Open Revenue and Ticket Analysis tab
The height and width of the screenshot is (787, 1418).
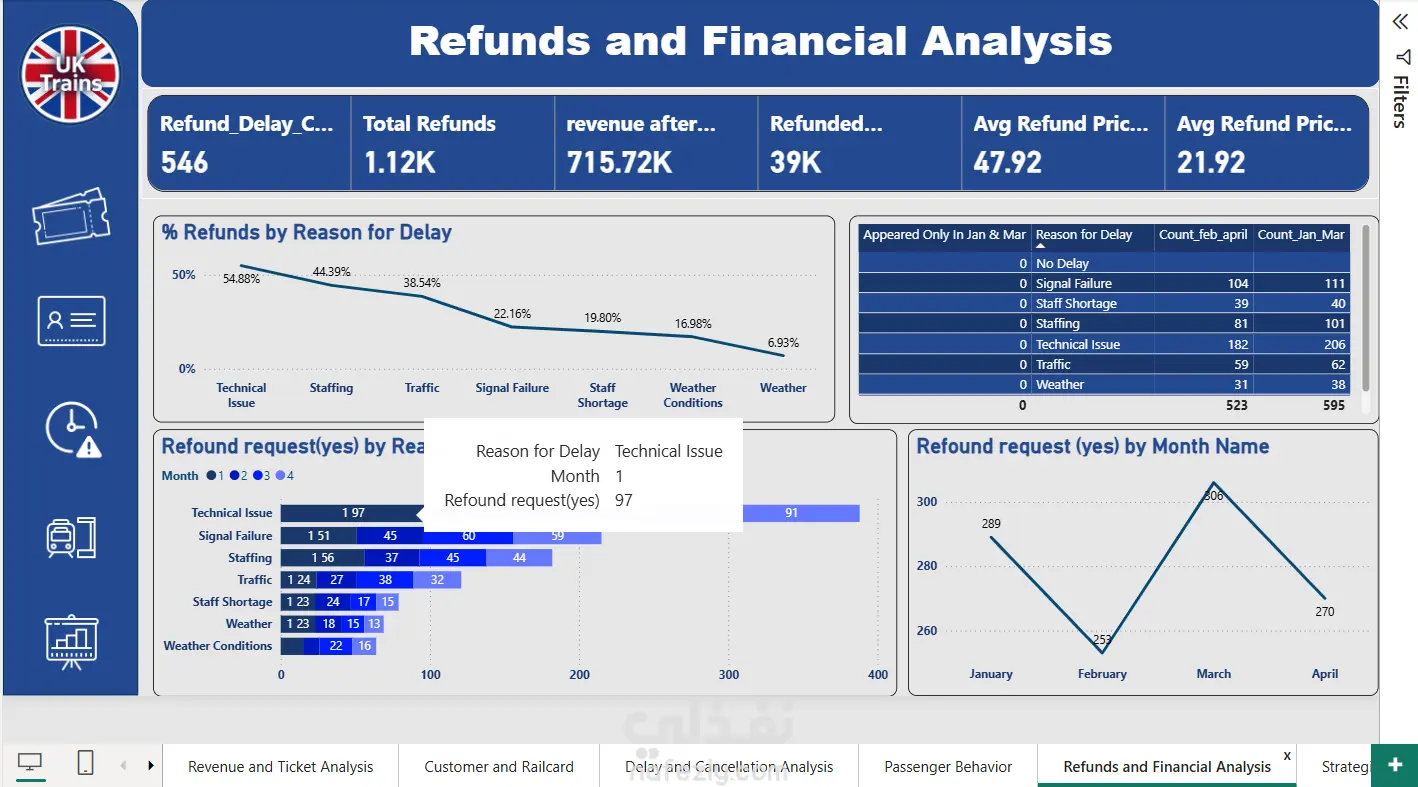click(x=281, y=767)
